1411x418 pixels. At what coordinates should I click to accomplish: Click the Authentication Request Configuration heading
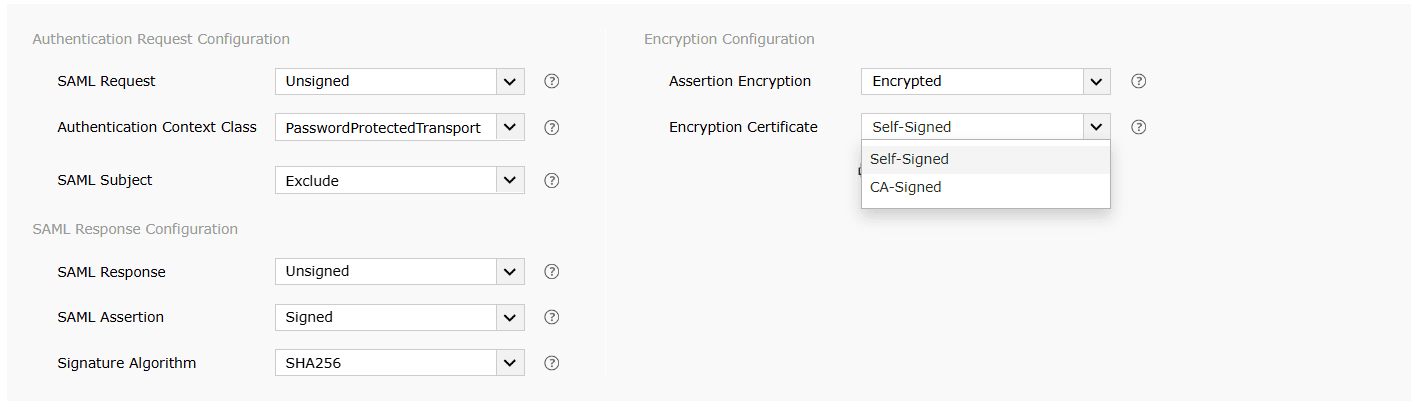coord(161,39)
